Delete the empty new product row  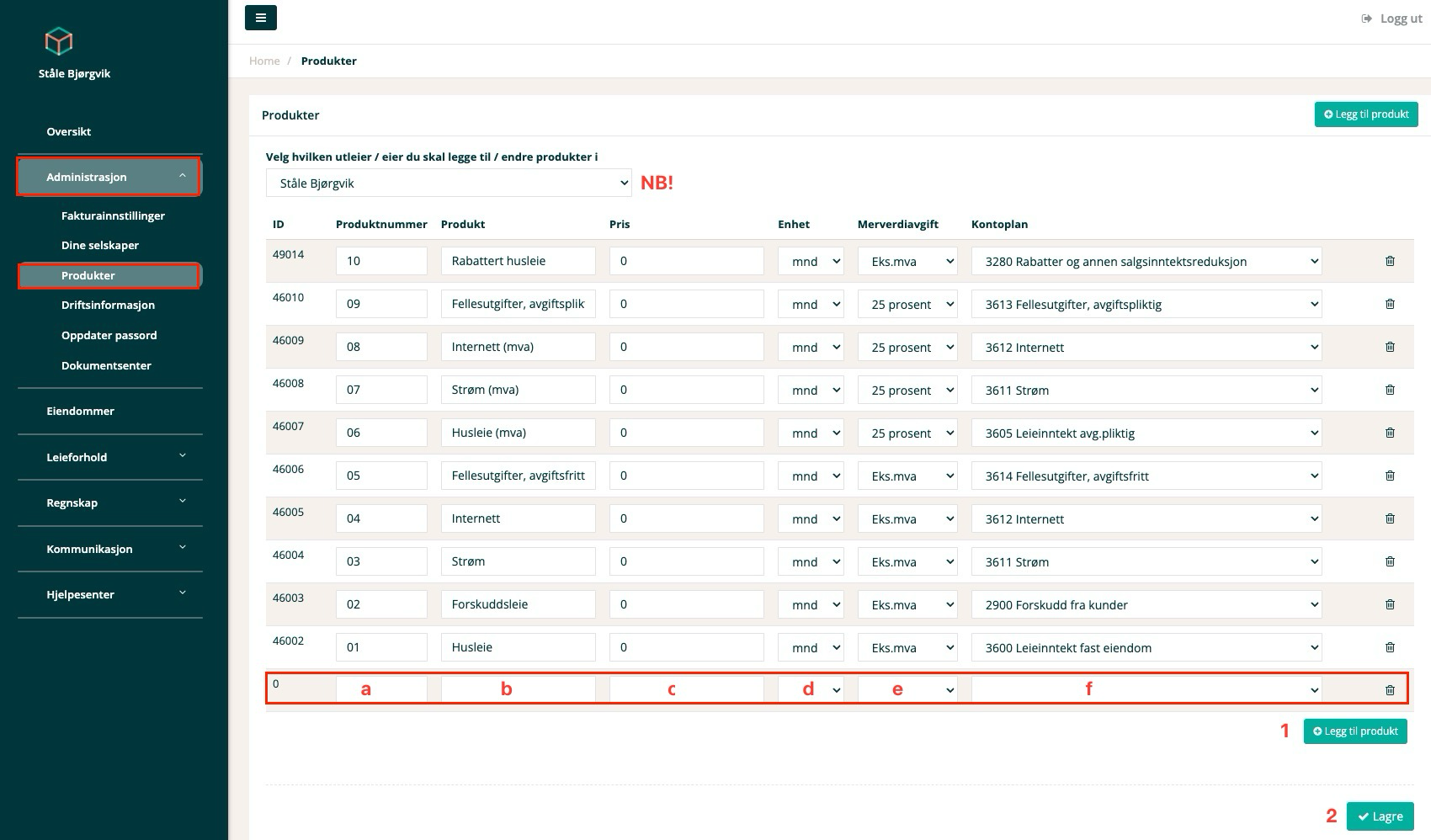click(x=1390, y=690)
